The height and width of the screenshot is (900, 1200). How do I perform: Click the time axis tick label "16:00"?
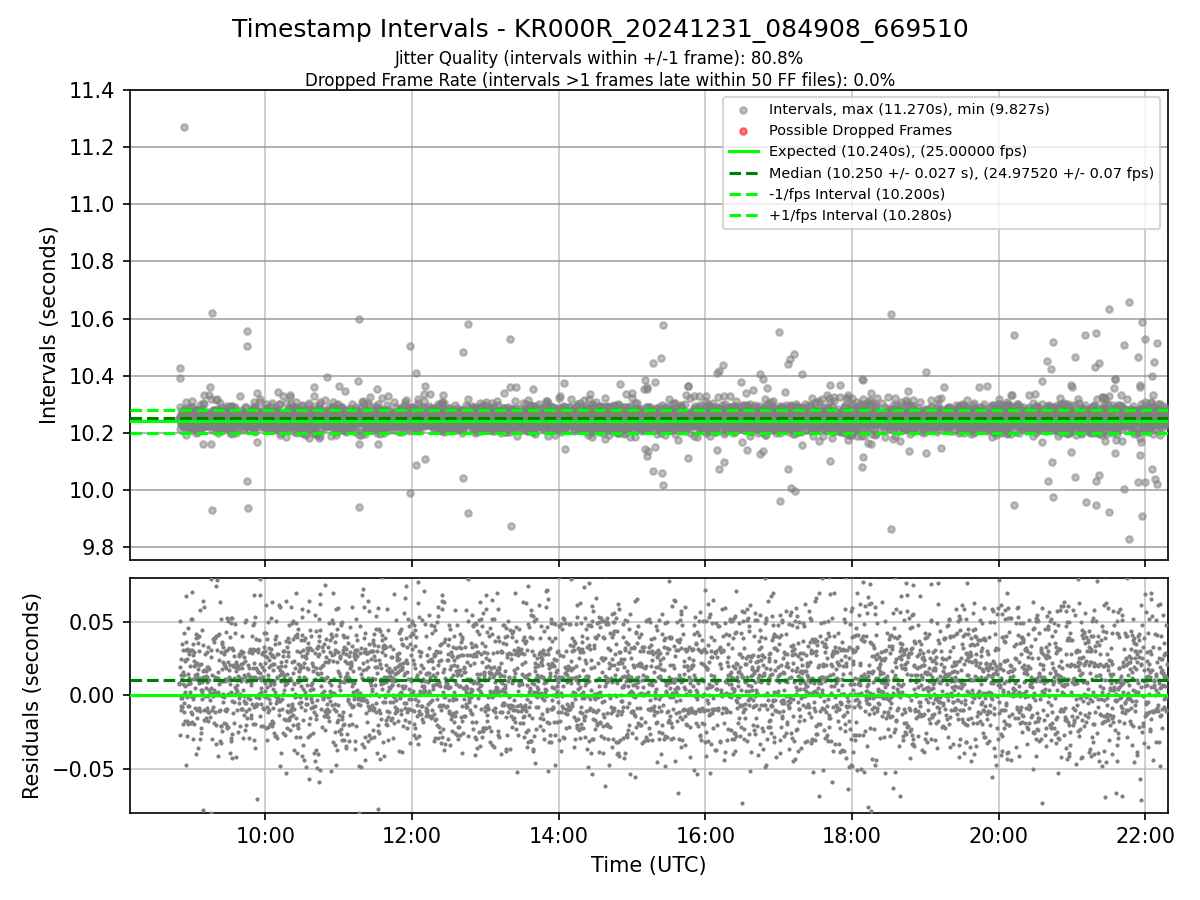pyautogui.click(x=705, y=835)
